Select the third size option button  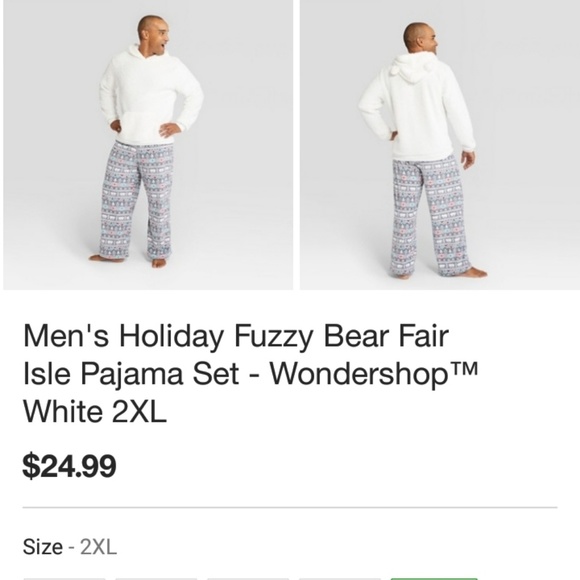click(248, 579)
